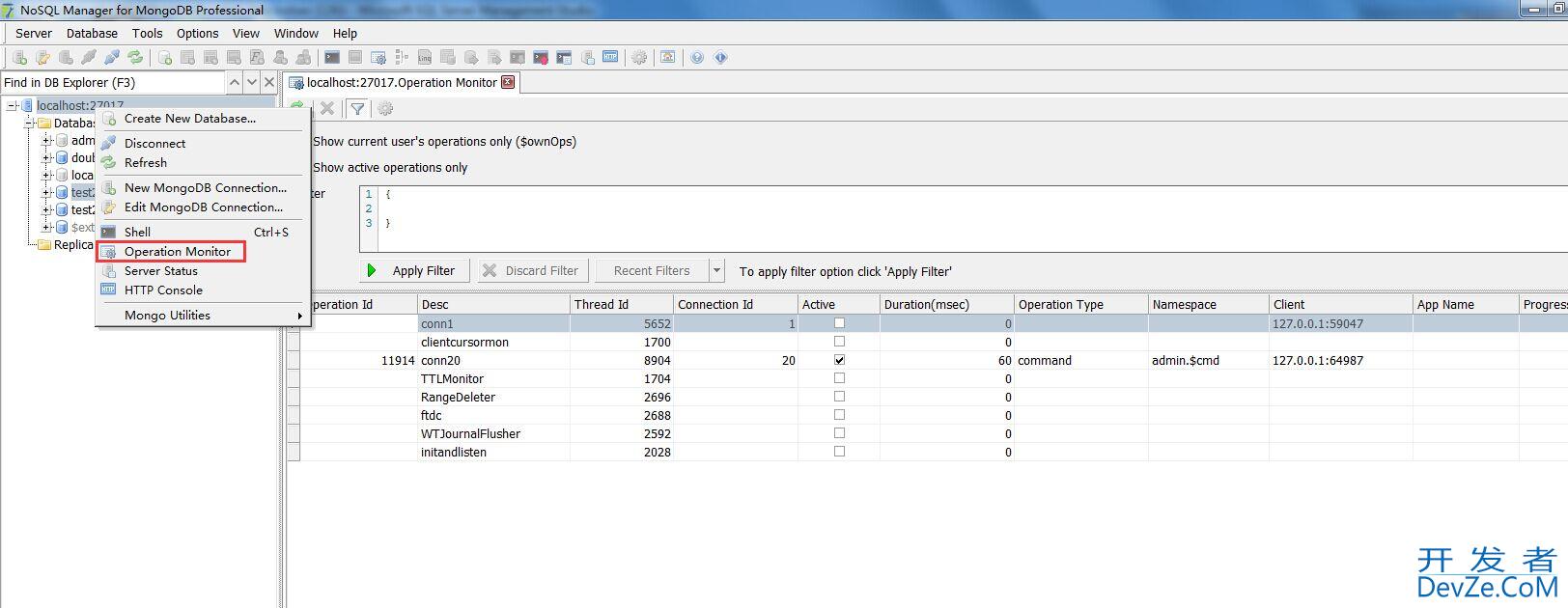Click the funnel filter icon in monitor toolbar
The height and width of the screenshot is (608, 1568).
pyautogui.click(x=357, y=108)
